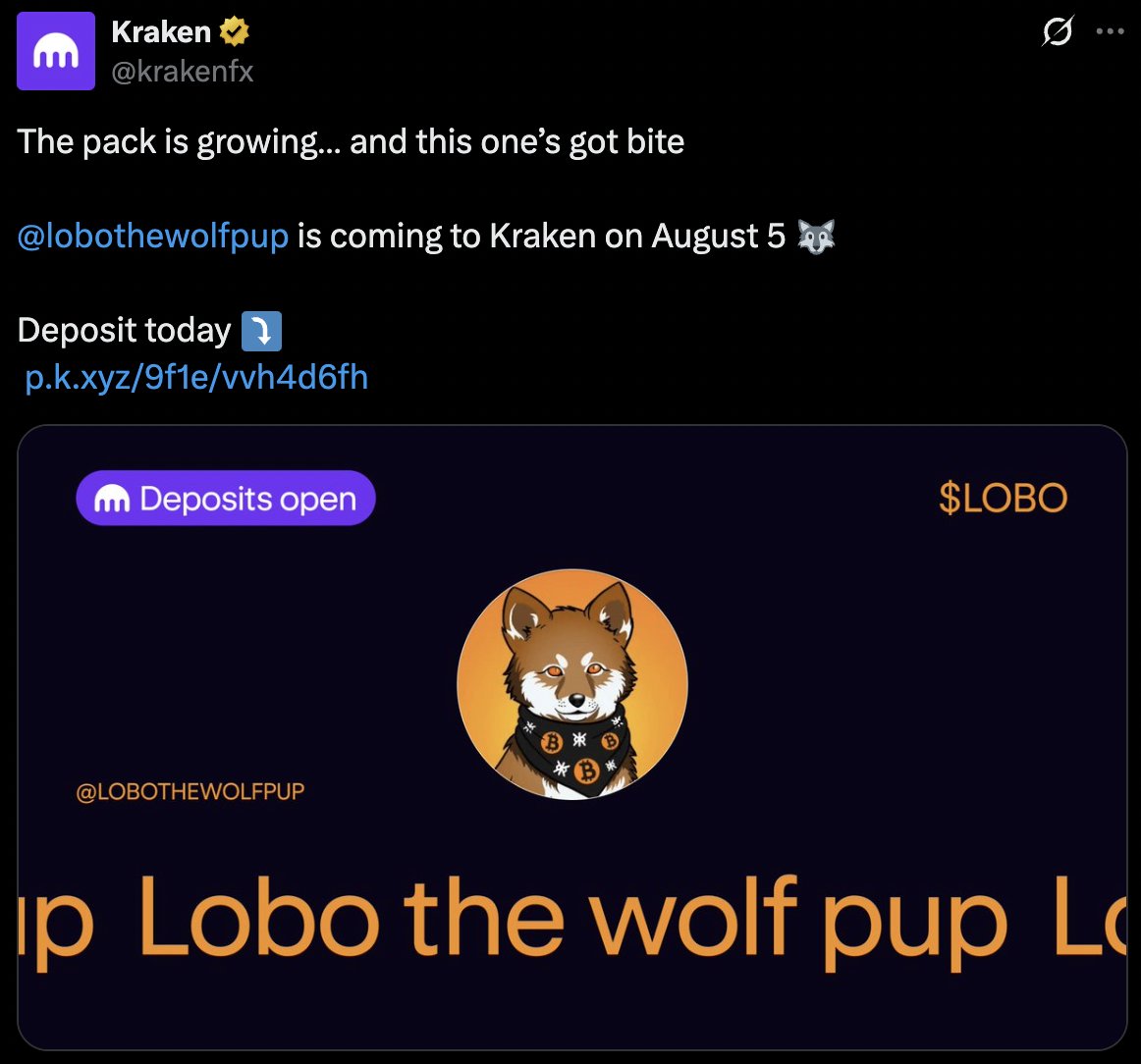1141x1064 pixels.
Task: Open the Lobo wolf pup circular logo
Action: point(571,684)
